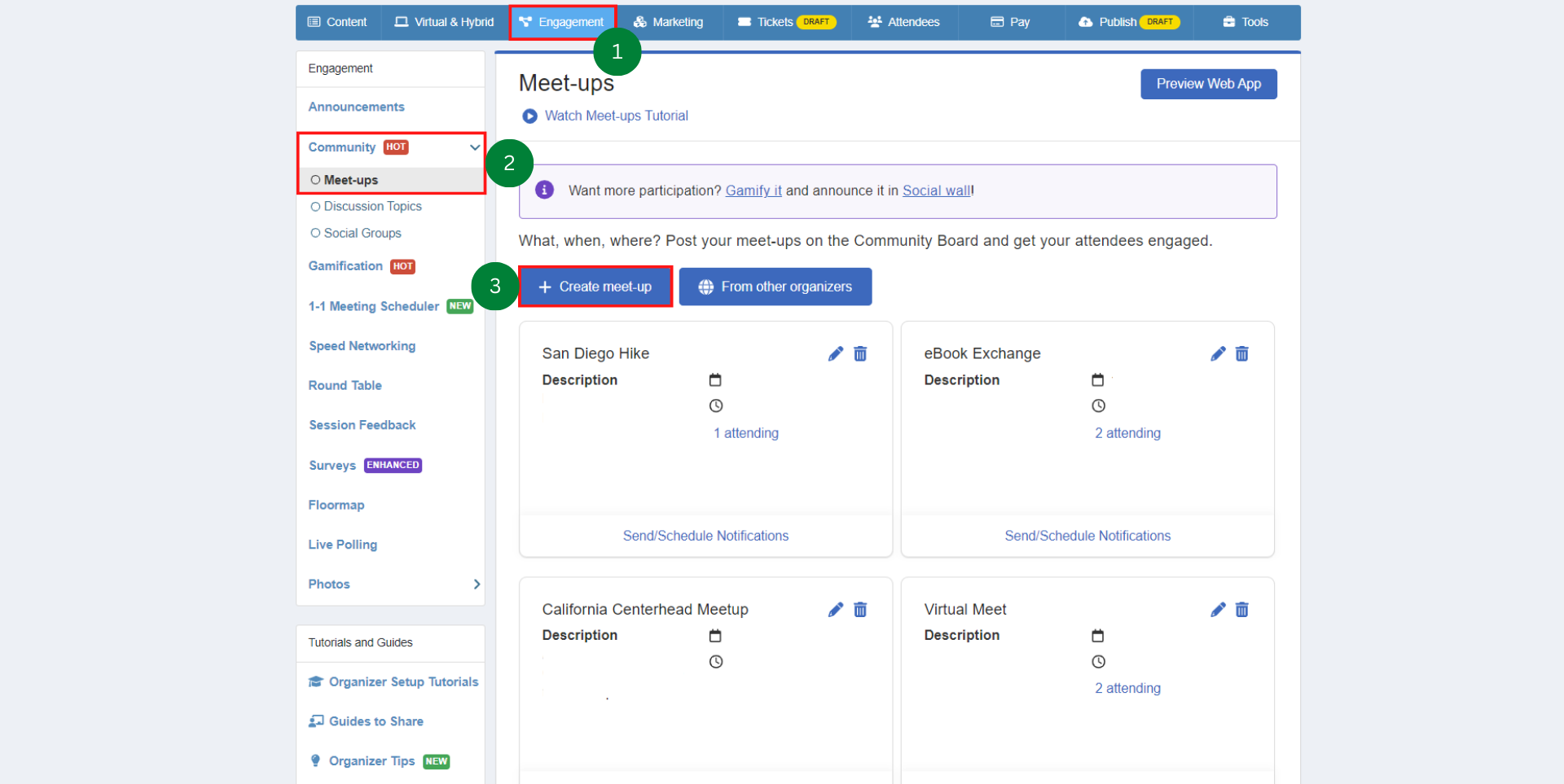Click calendar icon on San Diego Hike
Image resolution: width=1564 pixels, height=784 pixels.
(715, 380)
